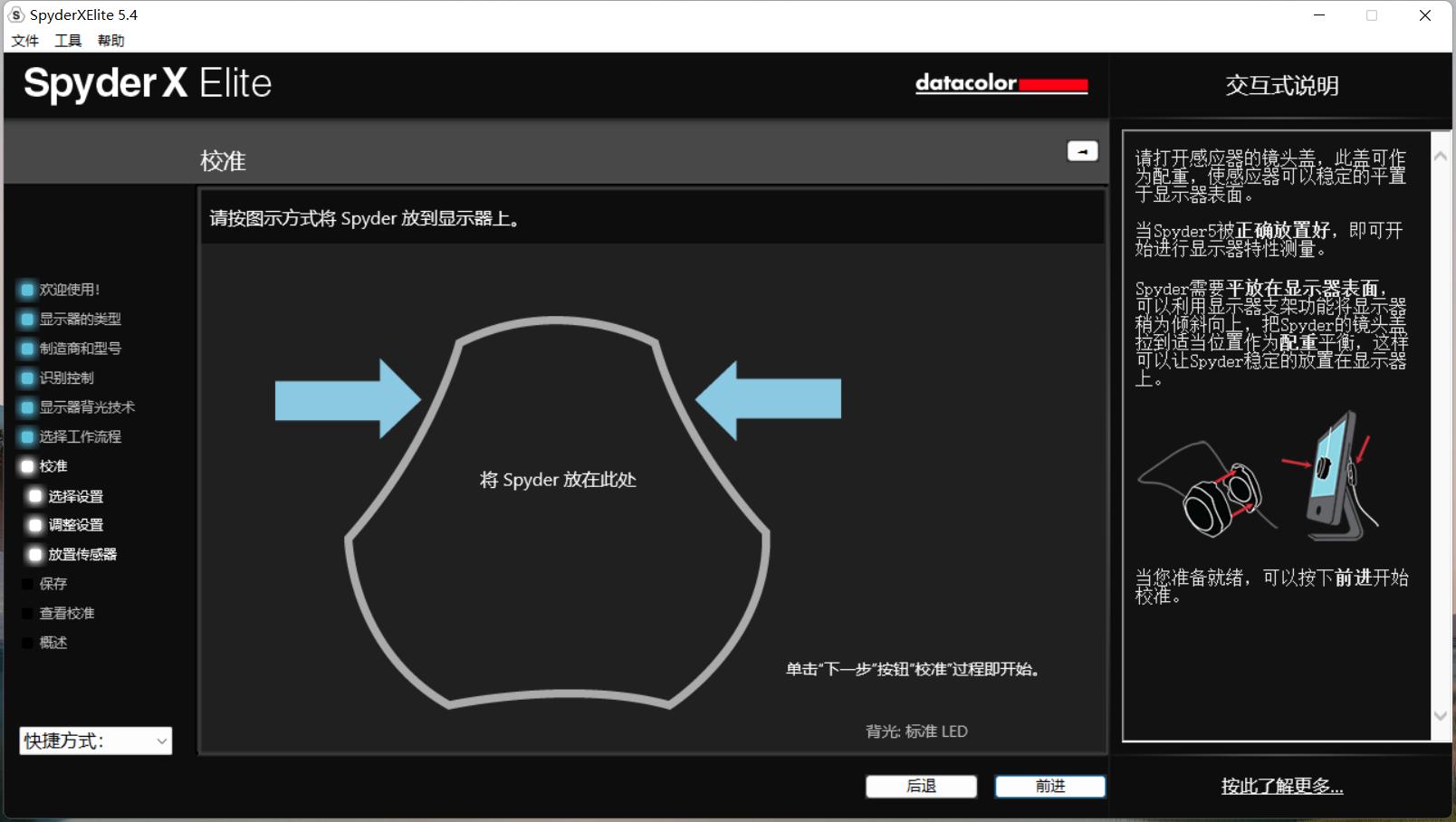Open the 识别控制 step

(66, 378)
